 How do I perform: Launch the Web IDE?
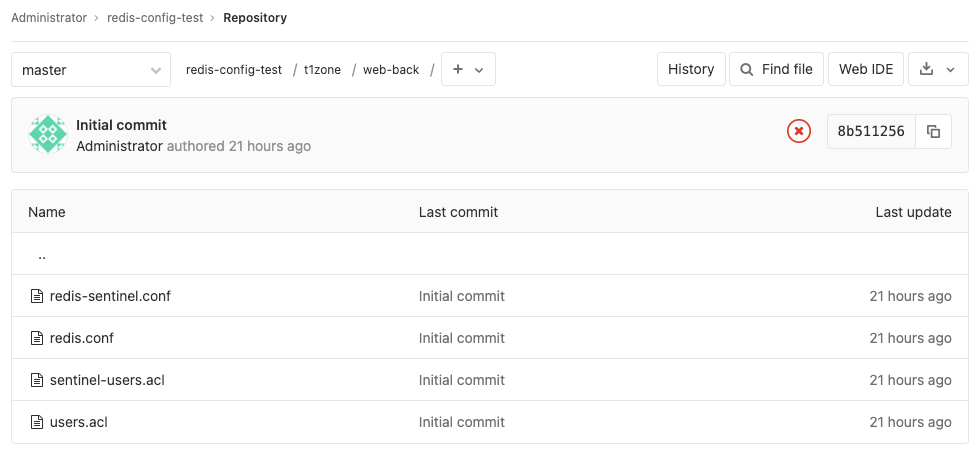(x=866, y=69)
